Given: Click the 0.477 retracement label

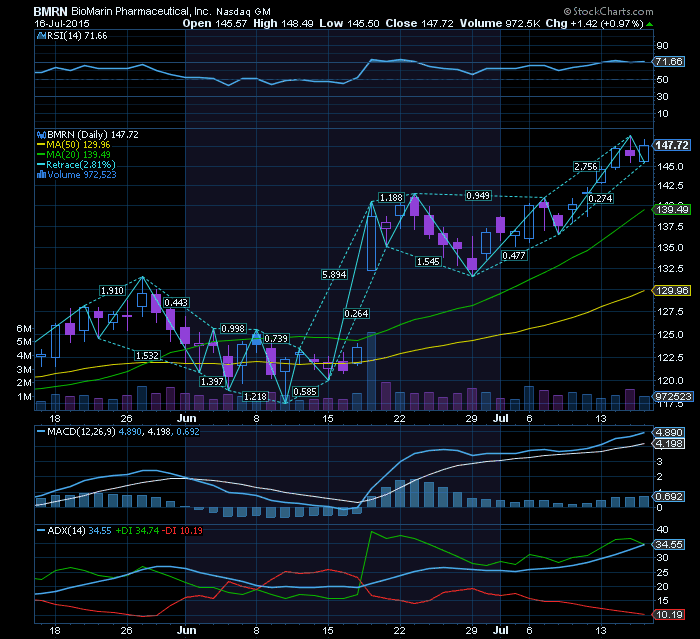Looking at the screenshot, I should tap(514, 255).
